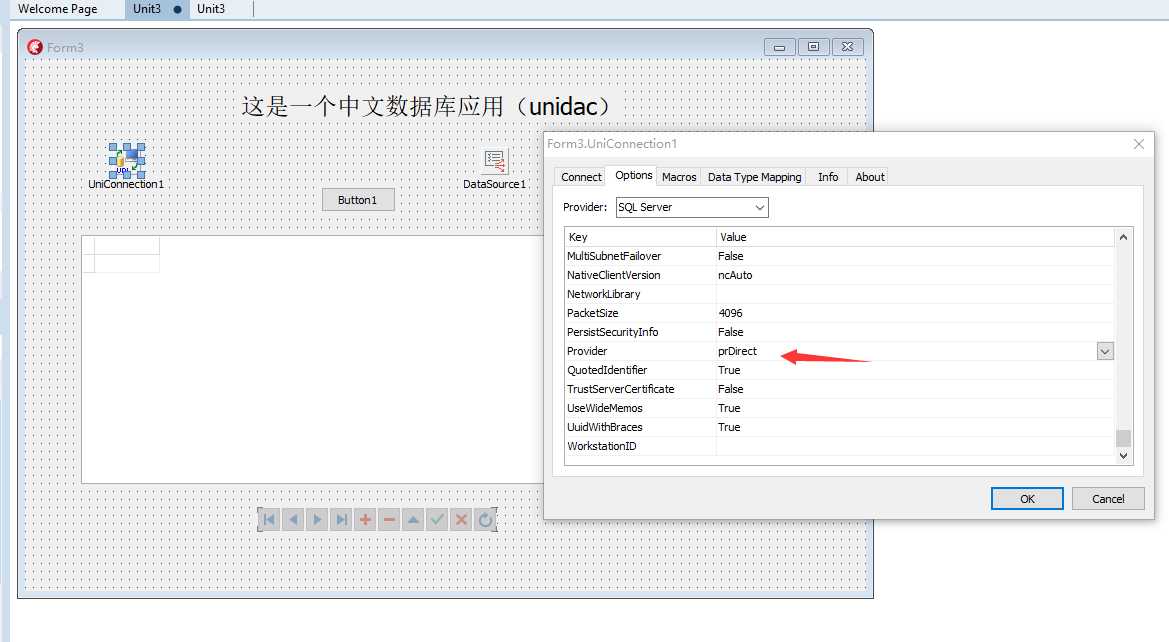Click the navigator Prior record arrow
The image size is (1169, 642).
(294, 520)
